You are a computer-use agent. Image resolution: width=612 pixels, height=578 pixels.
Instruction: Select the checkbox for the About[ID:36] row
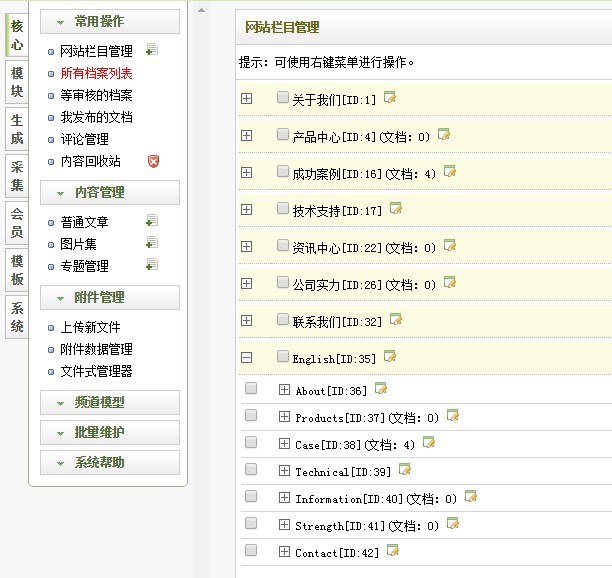(x=251, y=389)
